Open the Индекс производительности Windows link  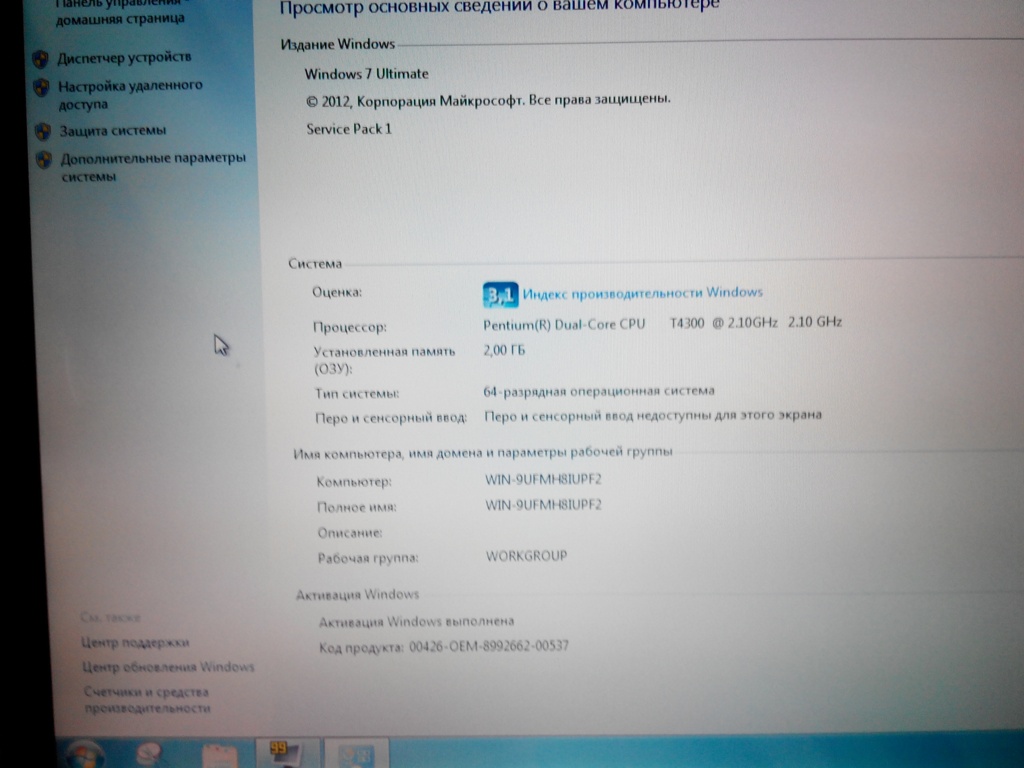coord(642,293)
